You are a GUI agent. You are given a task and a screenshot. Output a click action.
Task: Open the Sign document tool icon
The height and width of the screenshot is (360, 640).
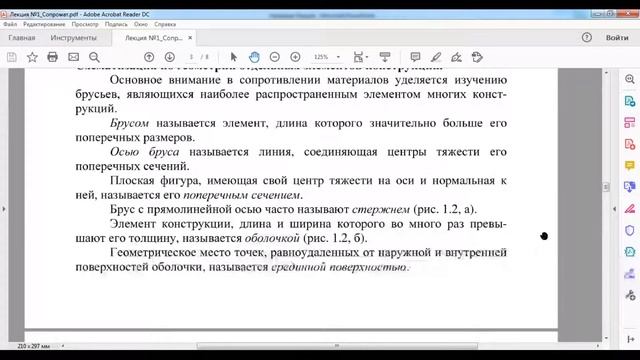coord(456,57)
